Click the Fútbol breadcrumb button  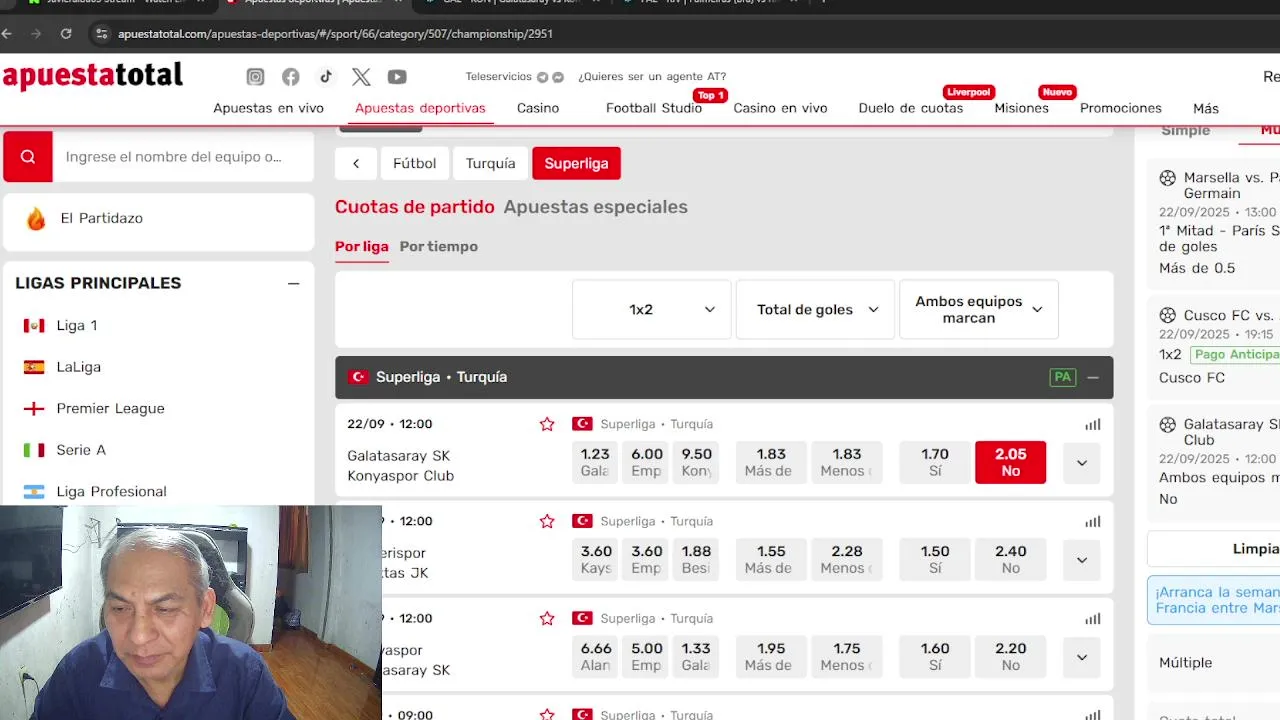414,163
